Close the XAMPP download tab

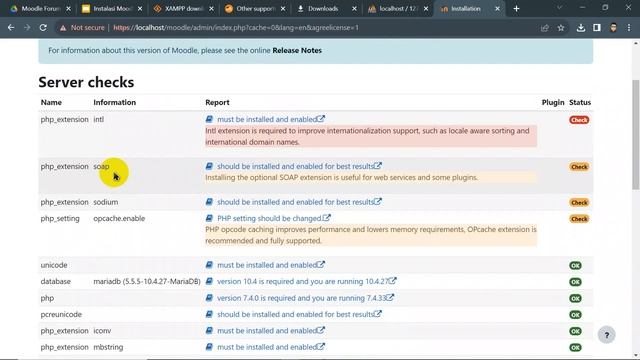(211, 9)
